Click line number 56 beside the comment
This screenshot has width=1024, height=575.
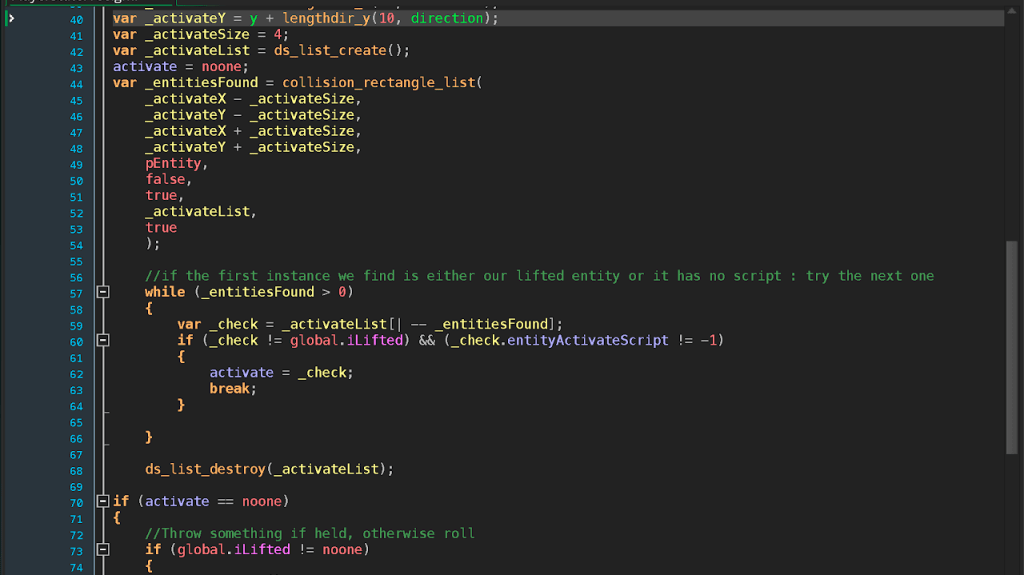pyautogui.click(x=77, y=277)
